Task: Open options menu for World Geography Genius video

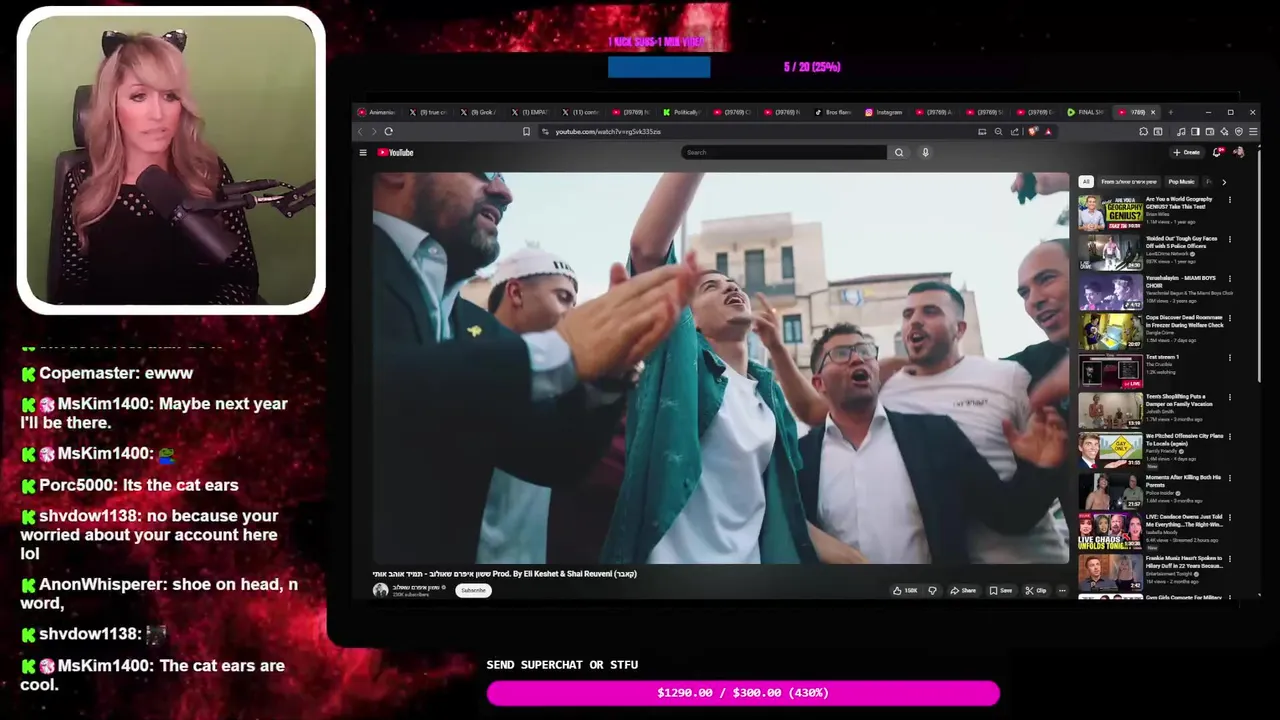Action: tap(1230, 200)
